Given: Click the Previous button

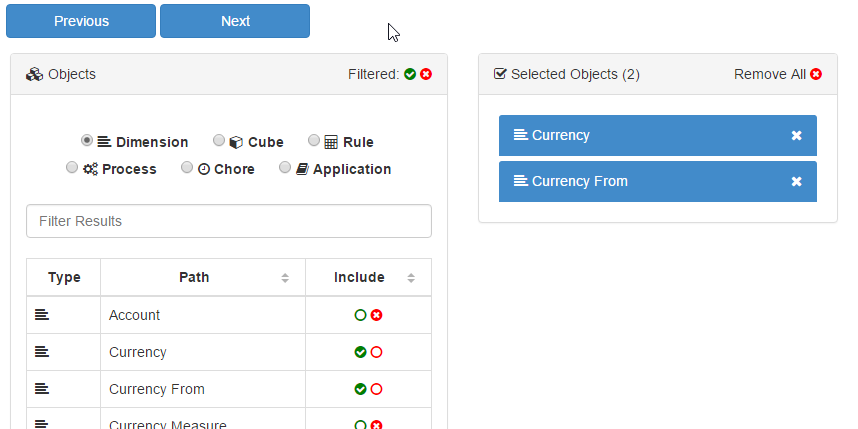Looking at the screenshot, I should pos(81,21).
